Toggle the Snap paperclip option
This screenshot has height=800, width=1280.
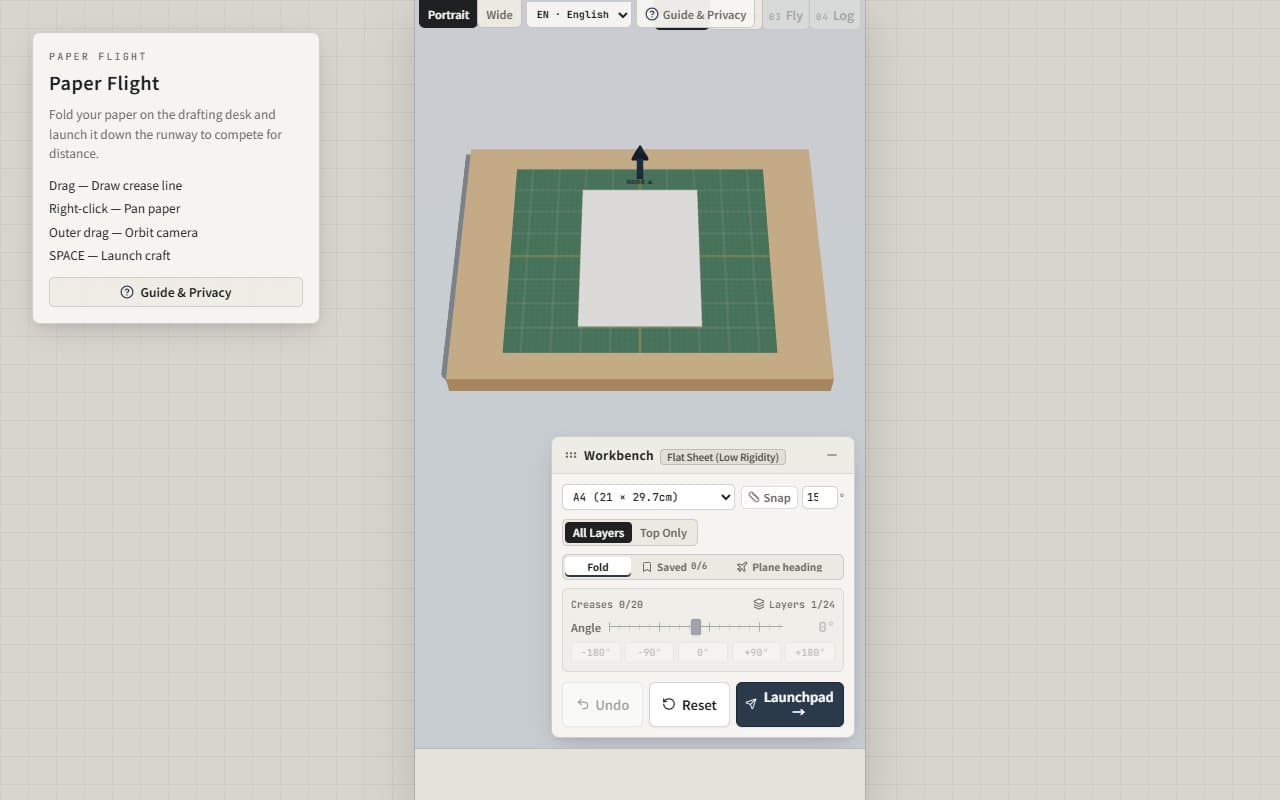pos(769,497)
